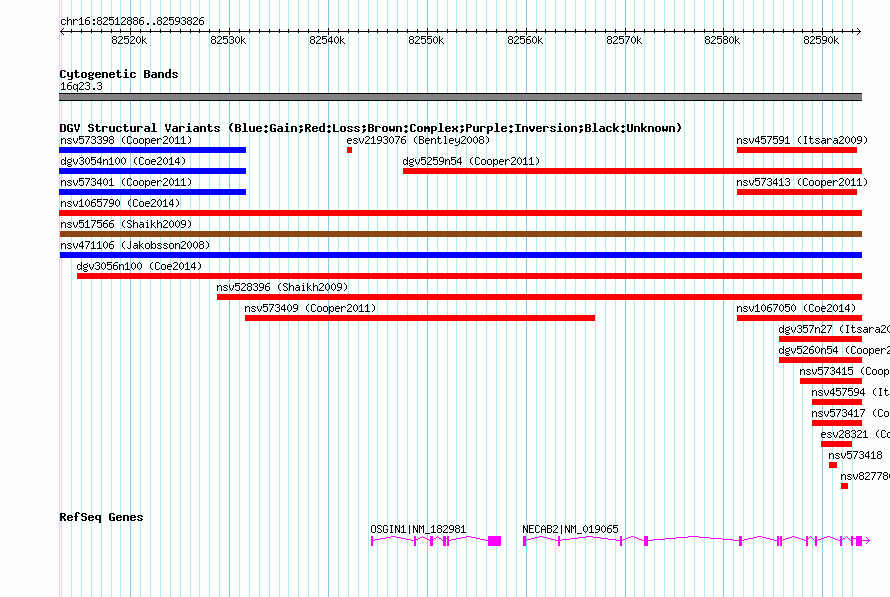Click the RefSeq Genes track title
Image resolution: width=890 pixels, height=597 pixels.
tap(101, 517)
